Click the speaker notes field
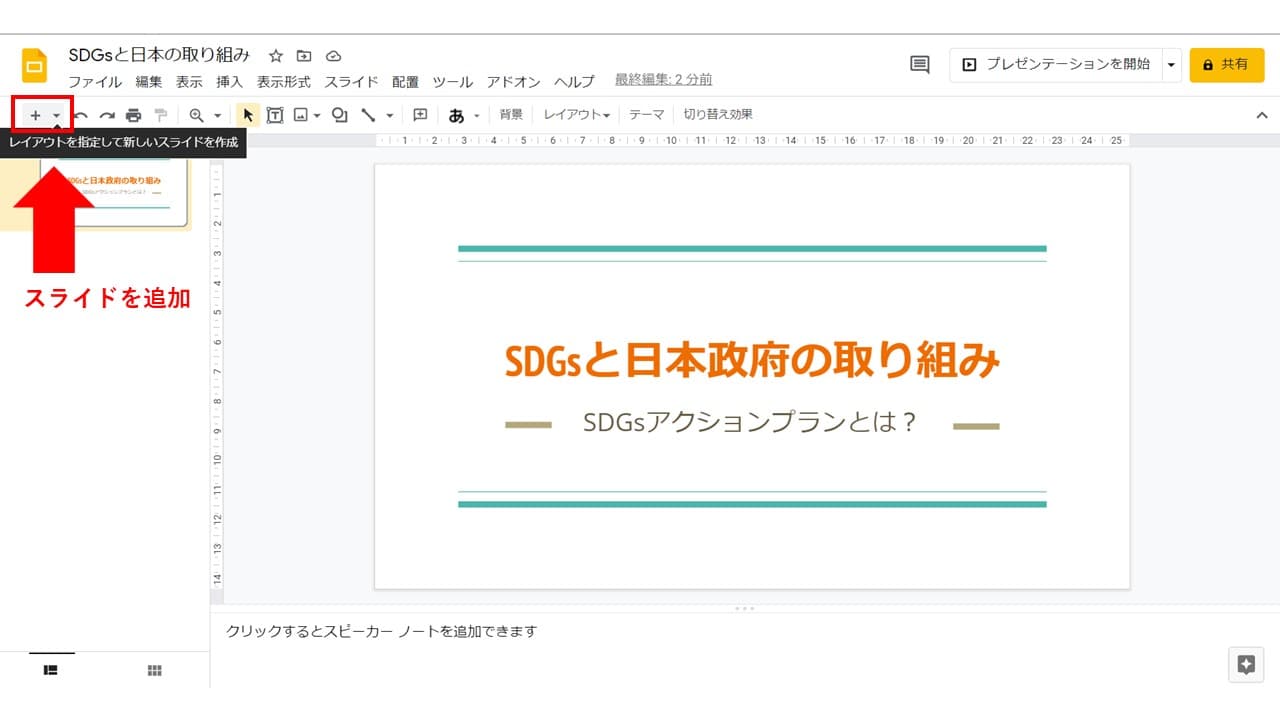The height and width of the screenshot is (720, 1280). (700, 631)
